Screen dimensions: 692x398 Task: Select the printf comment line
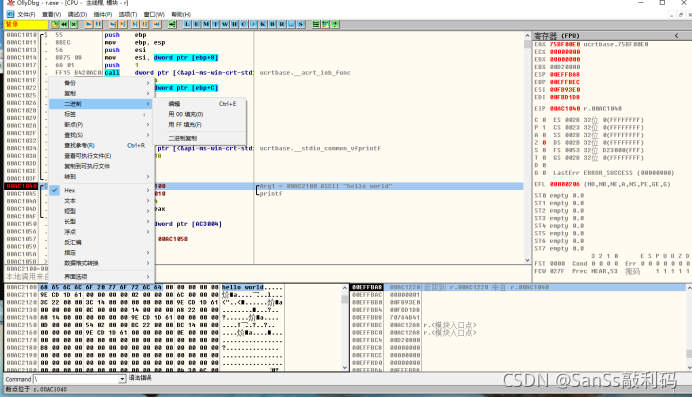[271, 194]
